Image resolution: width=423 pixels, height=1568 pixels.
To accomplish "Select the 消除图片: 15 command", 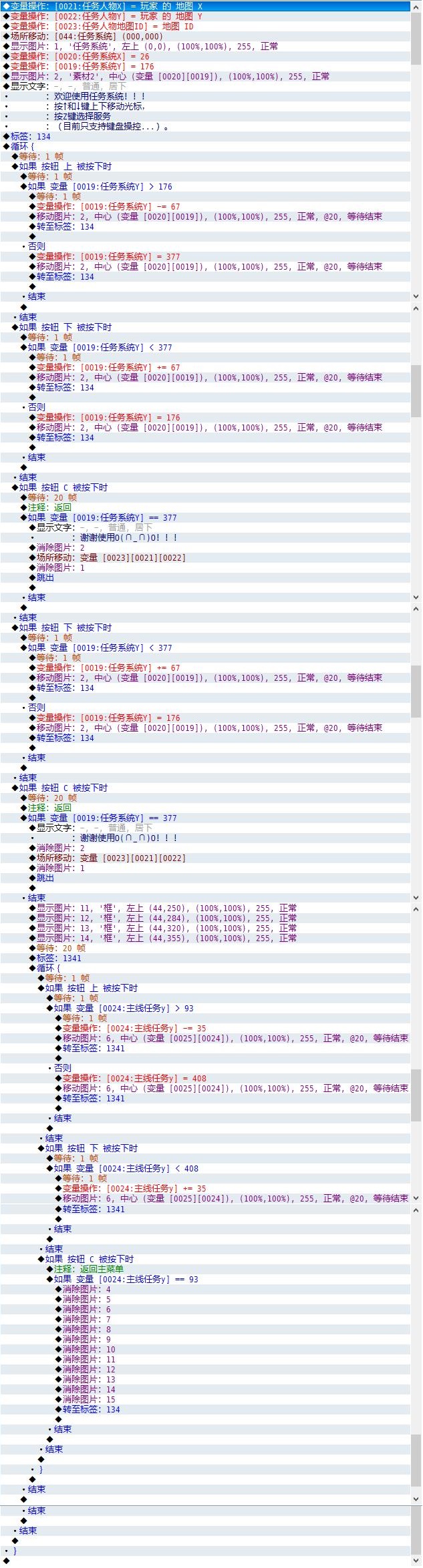I will pos(205,1399).
